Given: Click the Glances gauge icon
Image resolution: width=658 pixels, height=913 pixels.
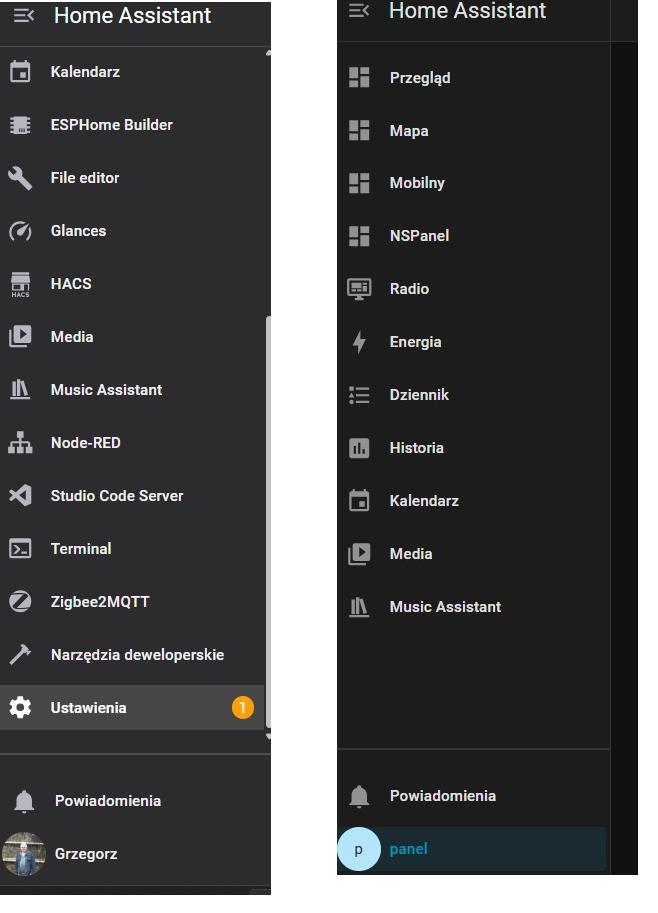Looking at the screenshot, I should pos(20,231).
